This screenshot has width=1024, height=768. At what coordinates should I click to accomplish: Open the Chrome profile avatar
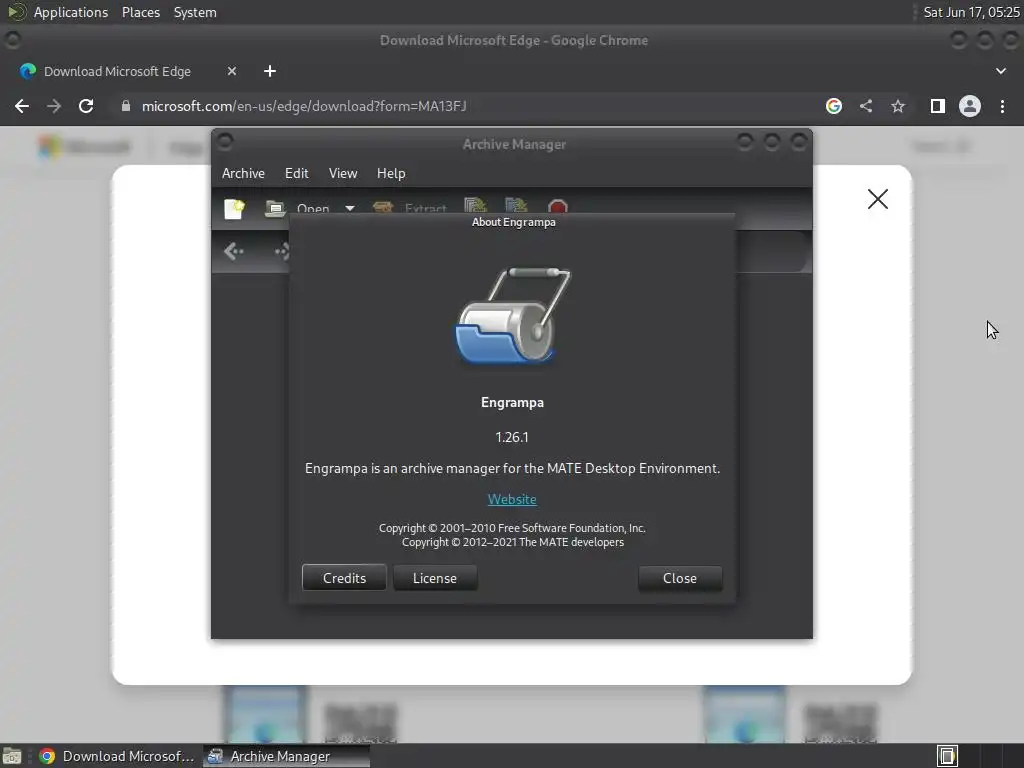(x=970, y=106)
